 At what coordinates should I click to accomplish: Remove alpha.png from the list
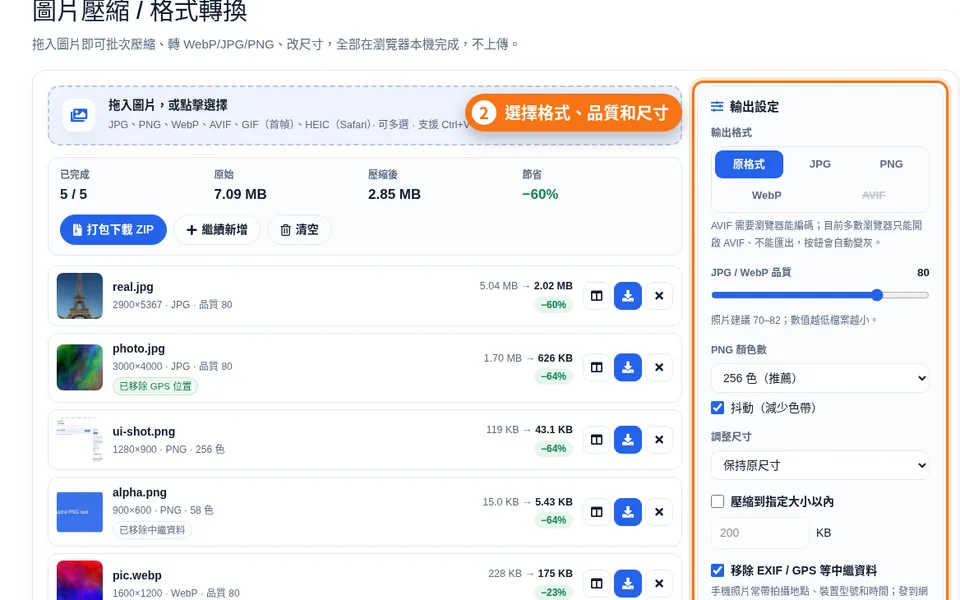(659, 512)
